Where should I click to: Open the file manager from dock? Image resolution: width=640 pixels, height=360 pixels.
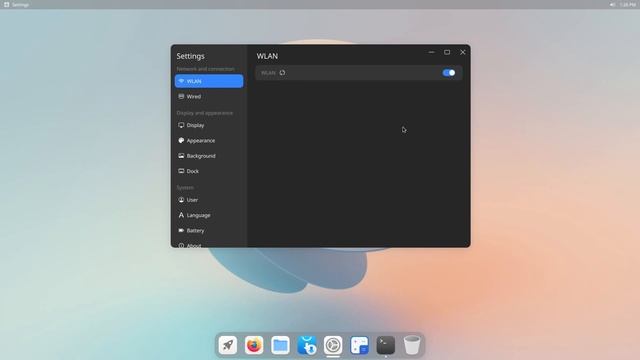point(280,345)
